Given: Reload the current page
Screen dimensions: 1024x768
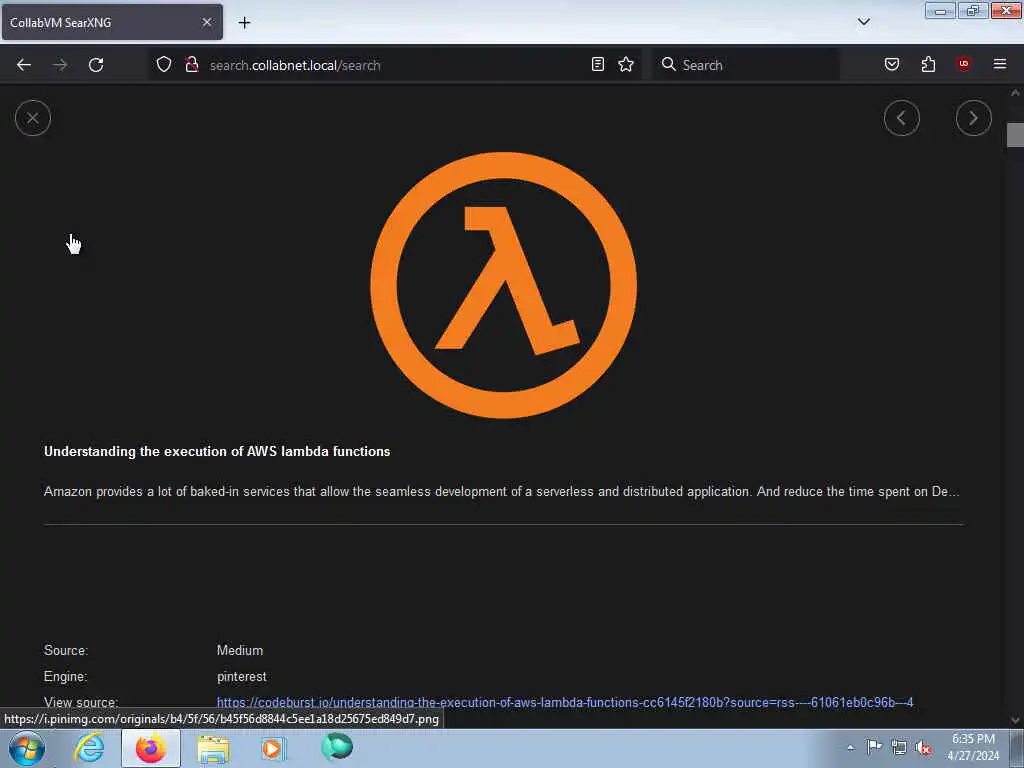Looking at the screenshot, I should [x=96, y=65].
